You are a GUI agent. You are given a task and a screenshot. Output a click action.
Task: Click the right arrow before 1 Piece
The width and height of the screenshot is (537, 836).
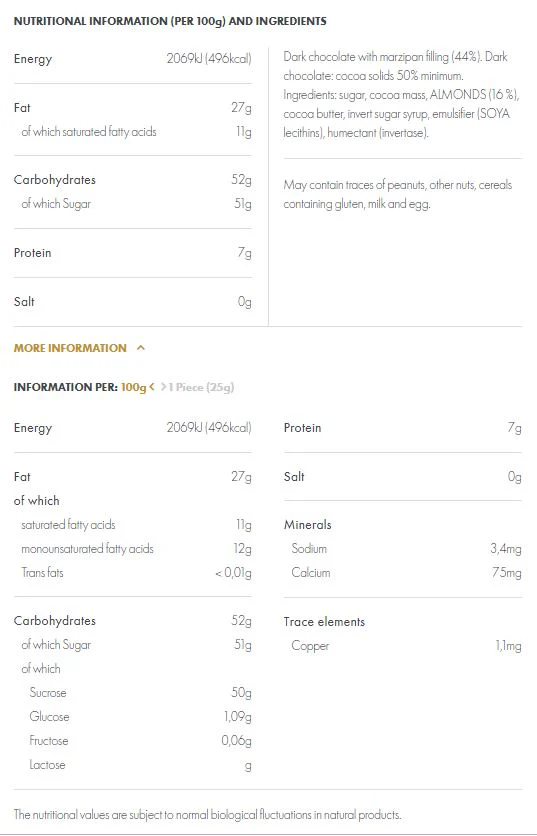click(x=163, y=387)
